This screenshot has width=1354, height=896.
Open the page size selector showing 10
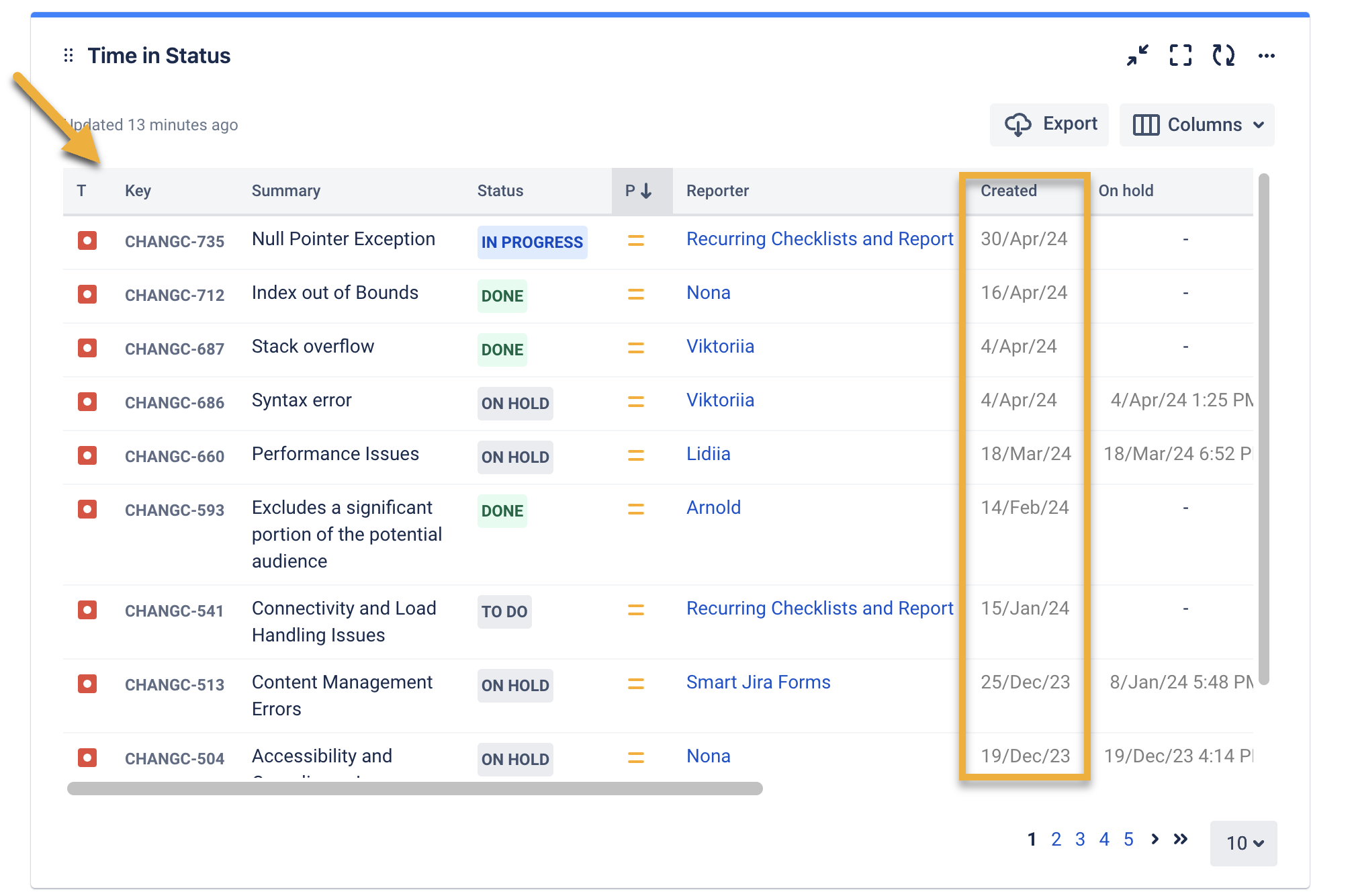[x=1243, y=844]
